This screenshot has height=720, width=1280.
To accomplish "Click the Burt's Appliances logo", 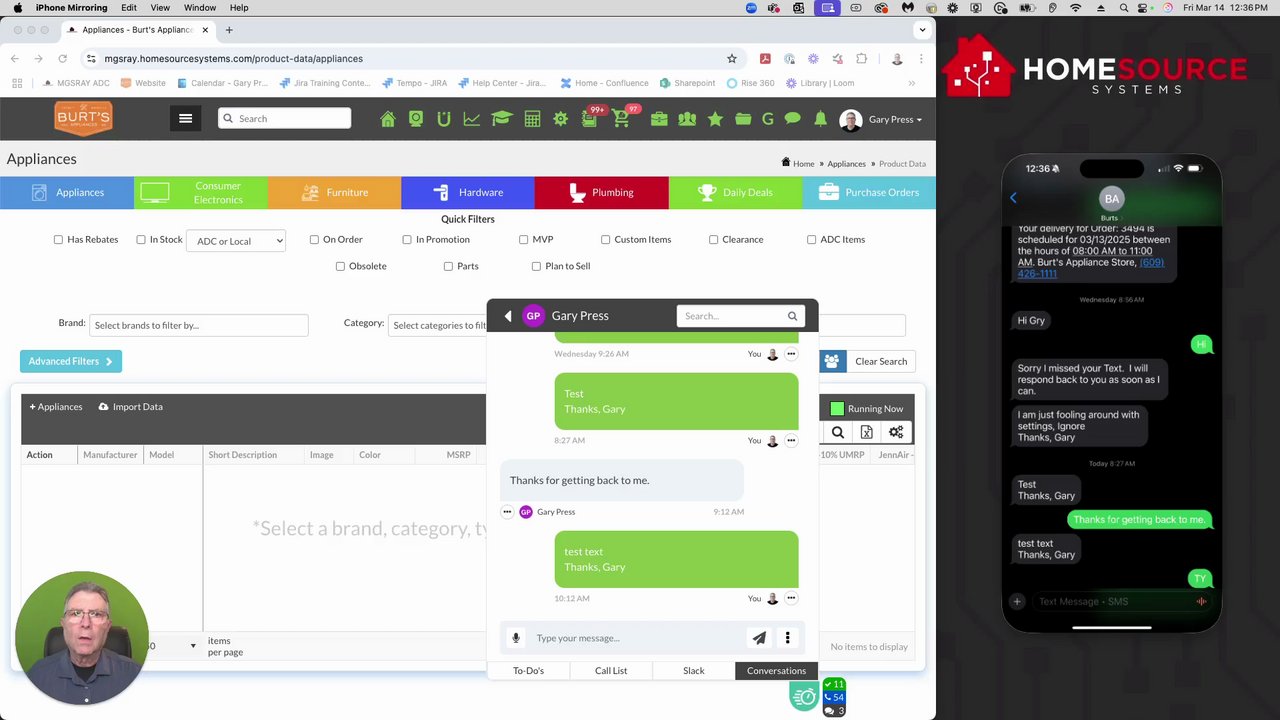I will click(83, 118).
